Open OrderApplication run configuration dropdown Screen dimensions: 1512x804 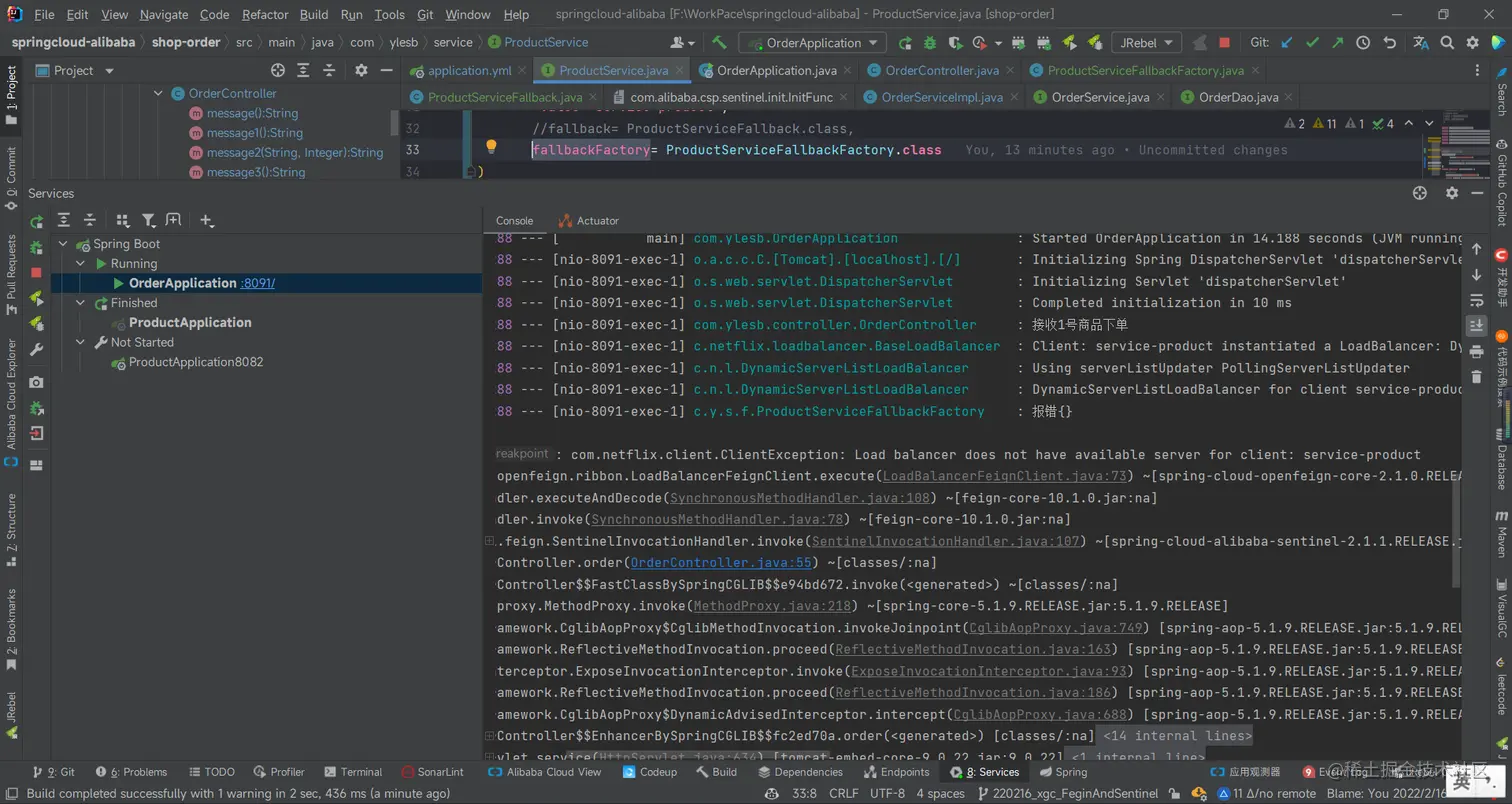coord(813,43)
